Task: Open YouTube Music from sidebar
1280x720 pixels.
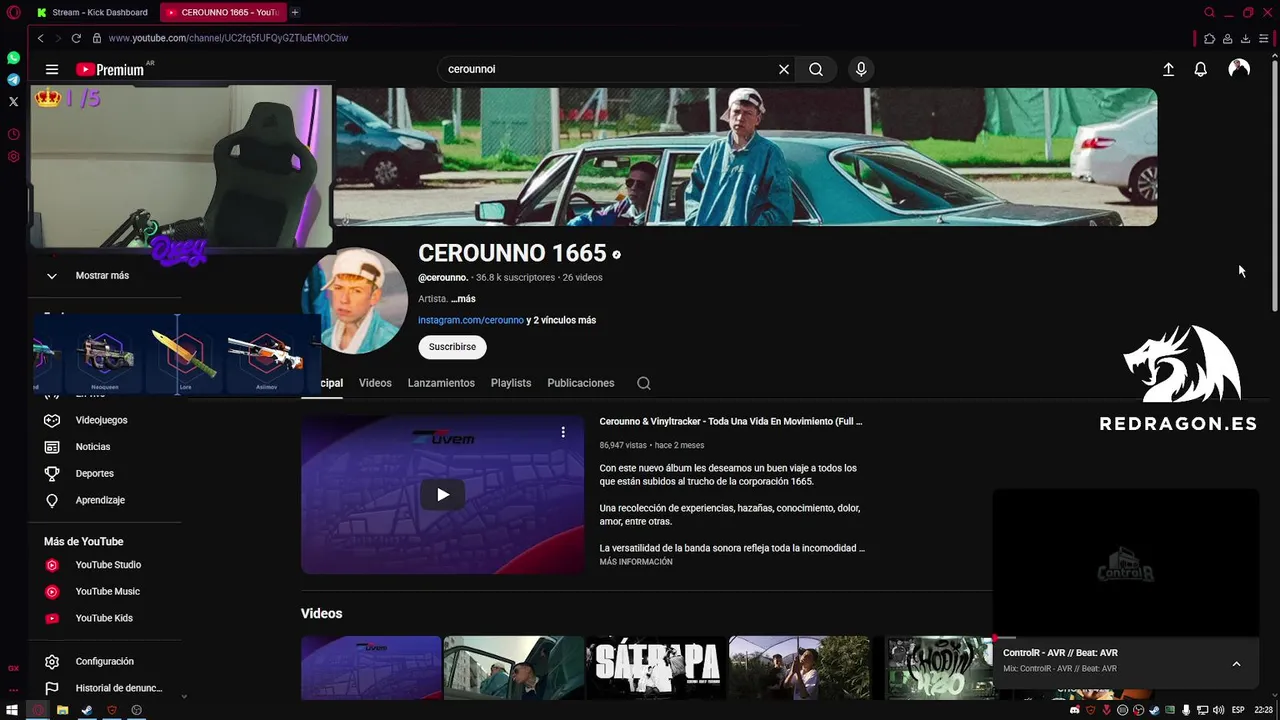Action: coord(108,592)
